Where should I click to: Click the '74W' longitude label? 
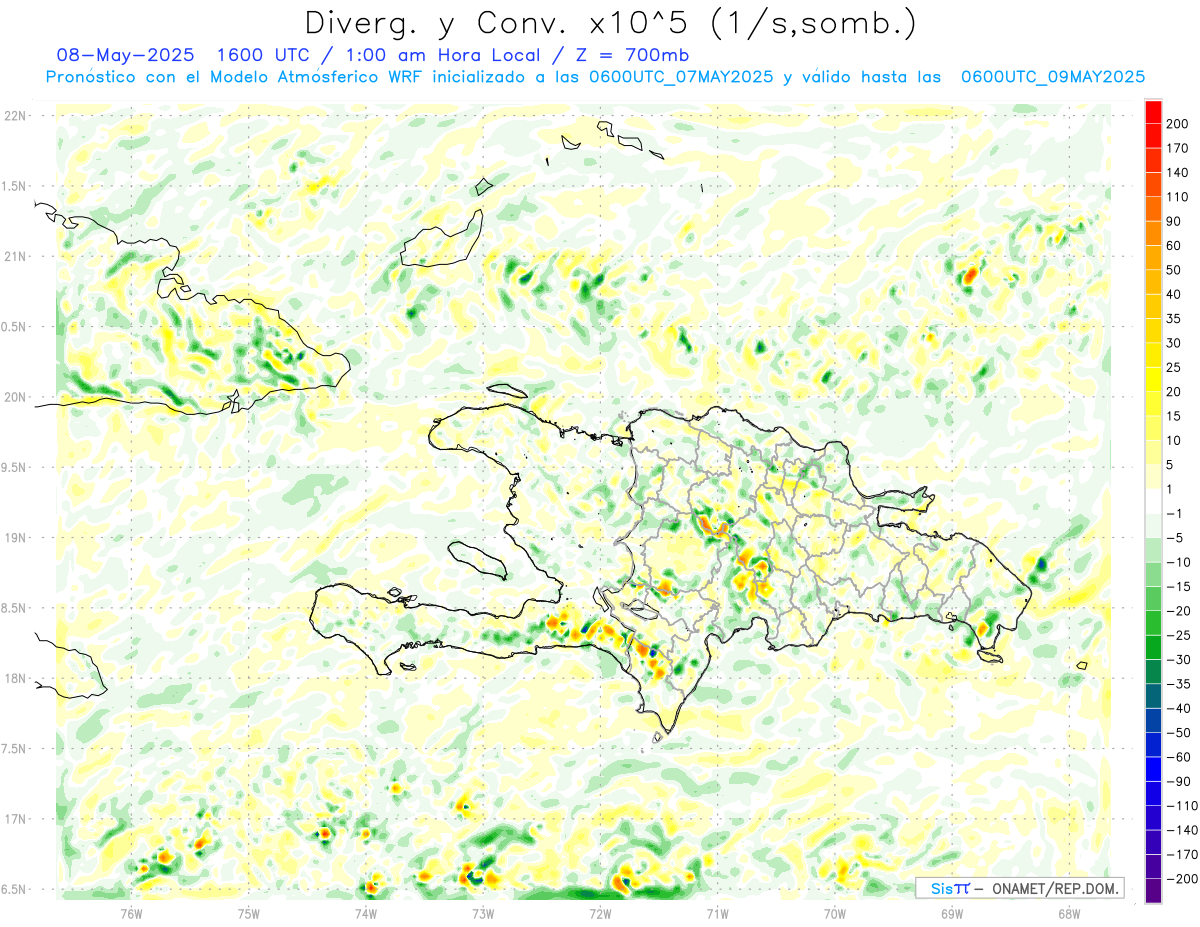tap(366, 913)
